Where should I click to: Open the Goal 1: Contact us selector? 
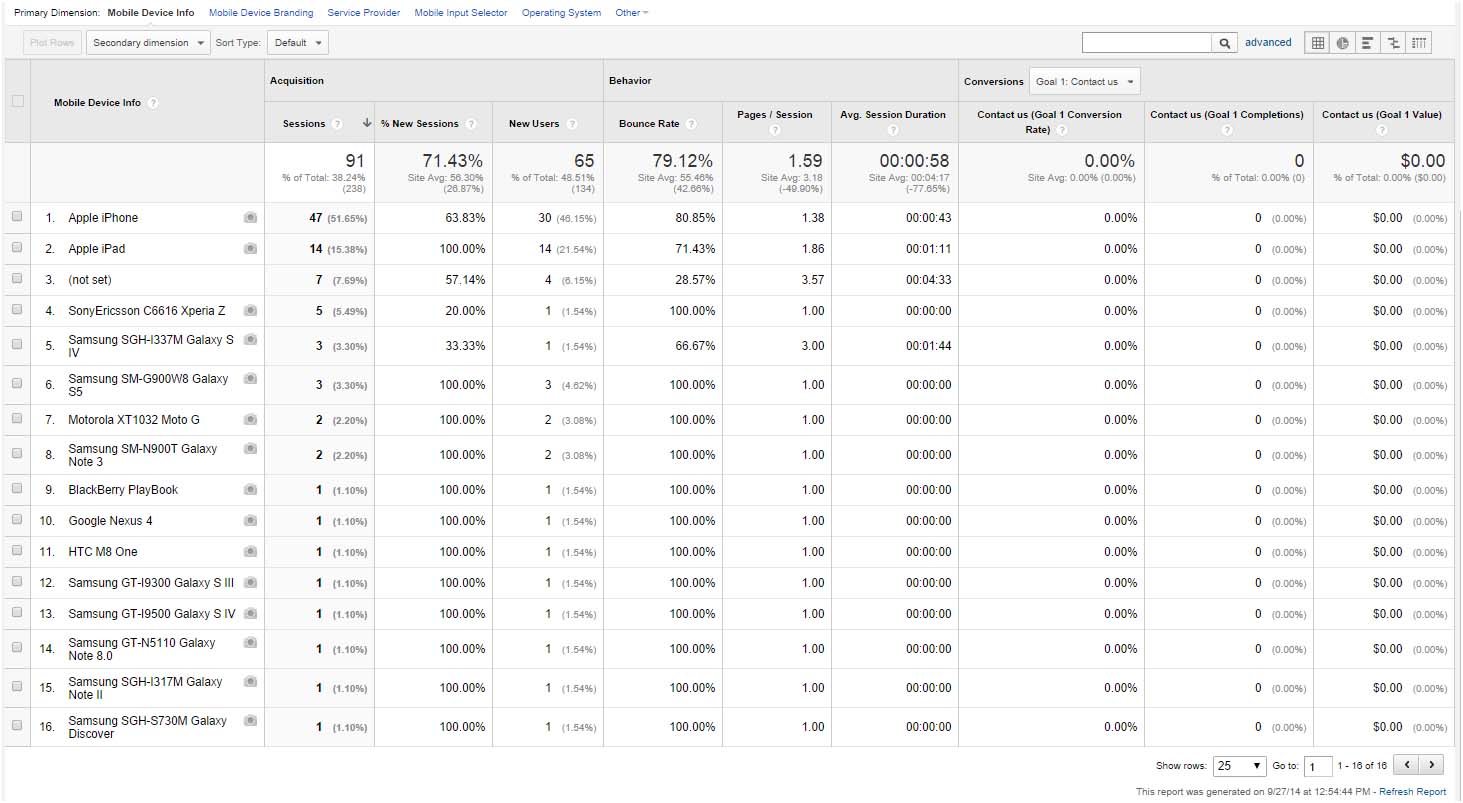[1084, 81]
